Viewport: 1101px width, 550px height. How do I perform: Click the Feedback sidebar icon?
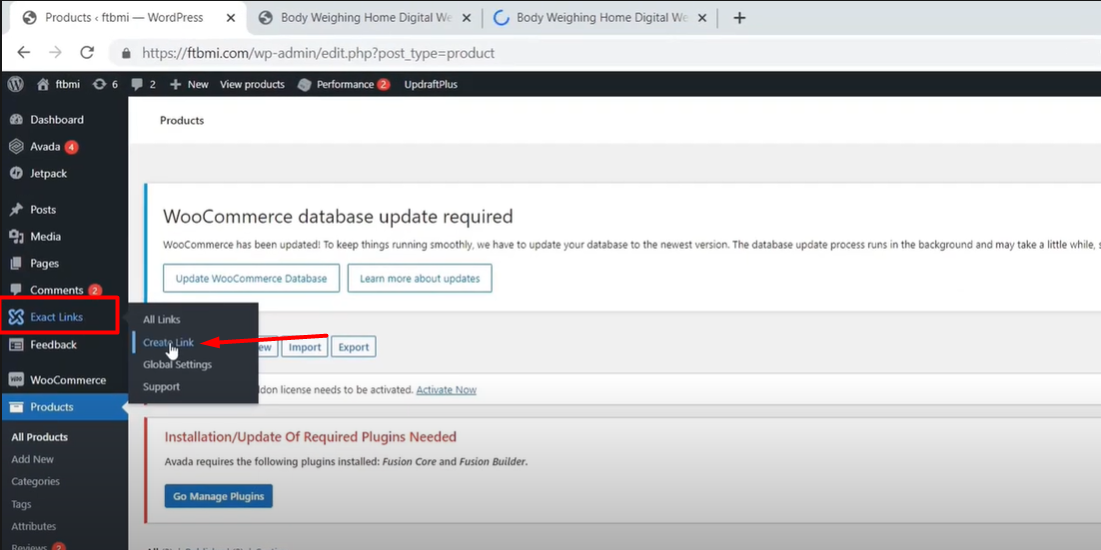pyautogui.click(x=17, y=345)
